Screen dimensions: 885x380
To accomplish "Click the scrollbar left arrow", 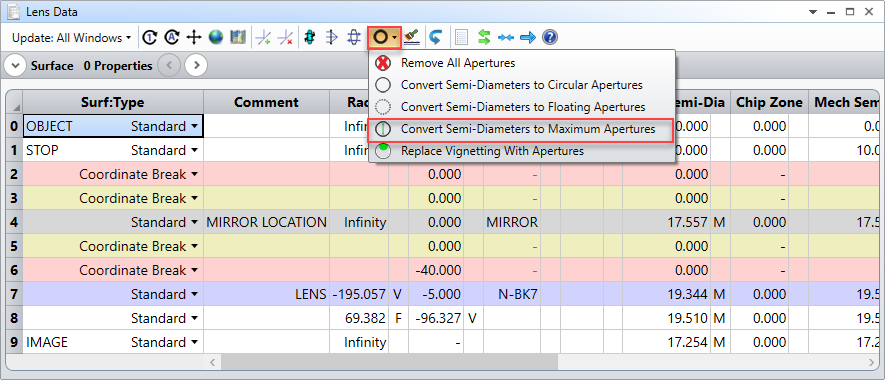I will [213, 361].
